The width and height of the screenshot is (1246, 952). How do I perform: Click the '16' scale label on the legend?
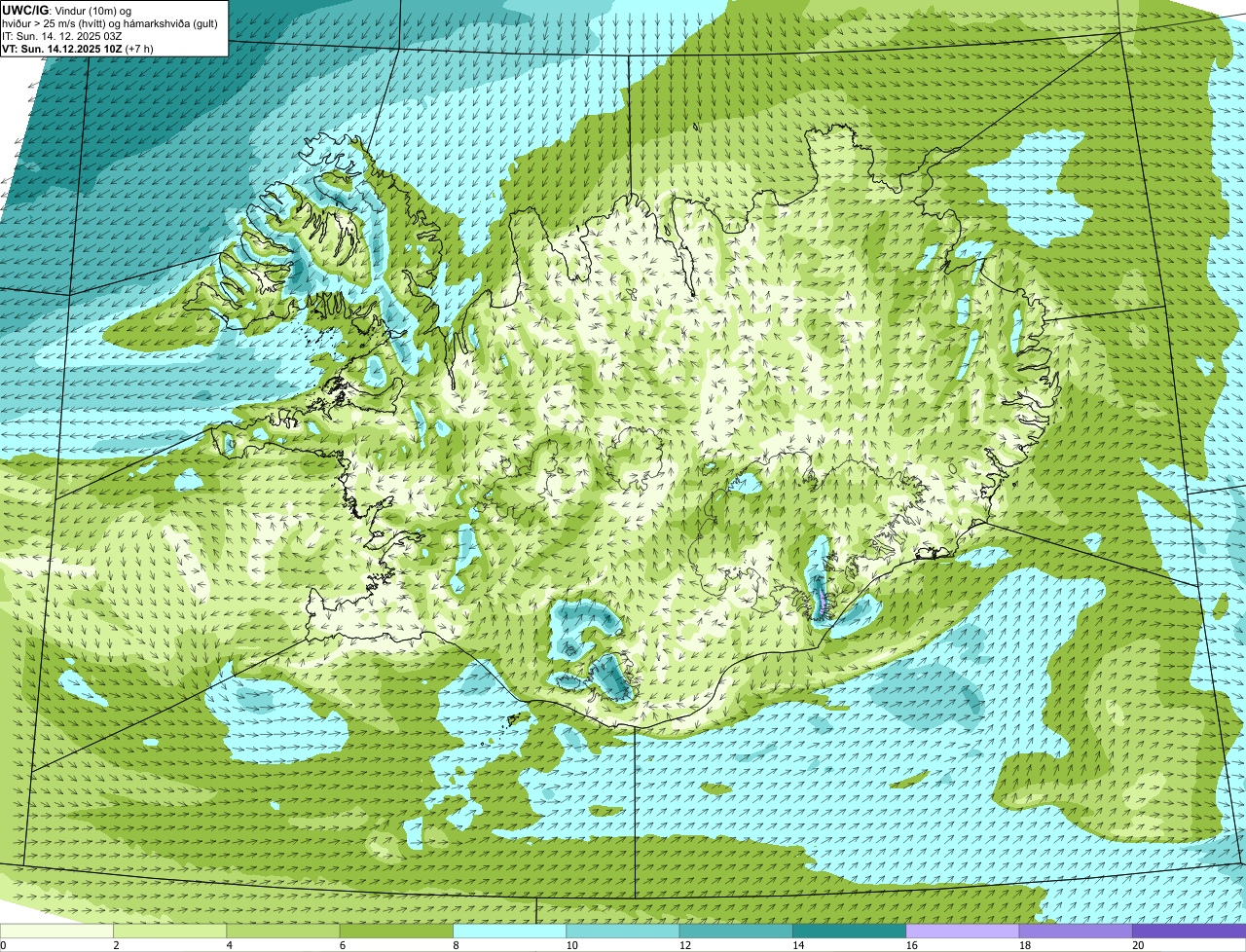click(x=911, y=945)
